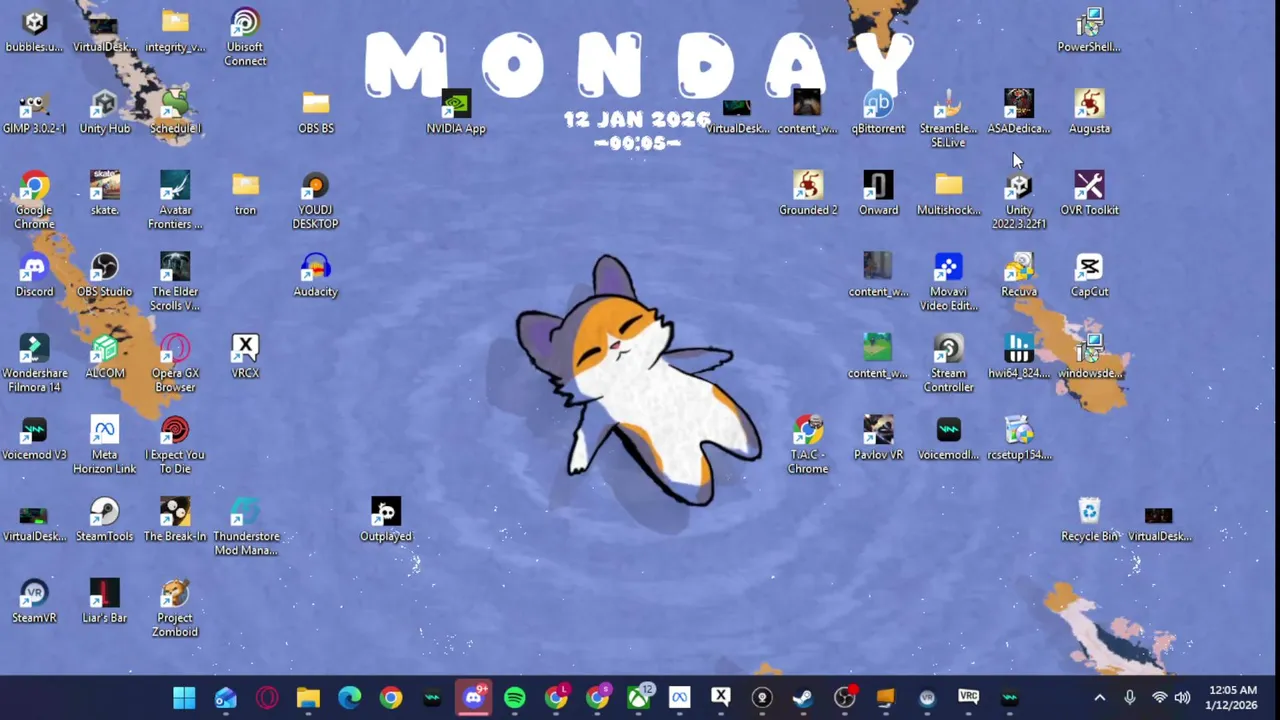Select the Elder Scrolls V desktop icon

coord(175,282)
